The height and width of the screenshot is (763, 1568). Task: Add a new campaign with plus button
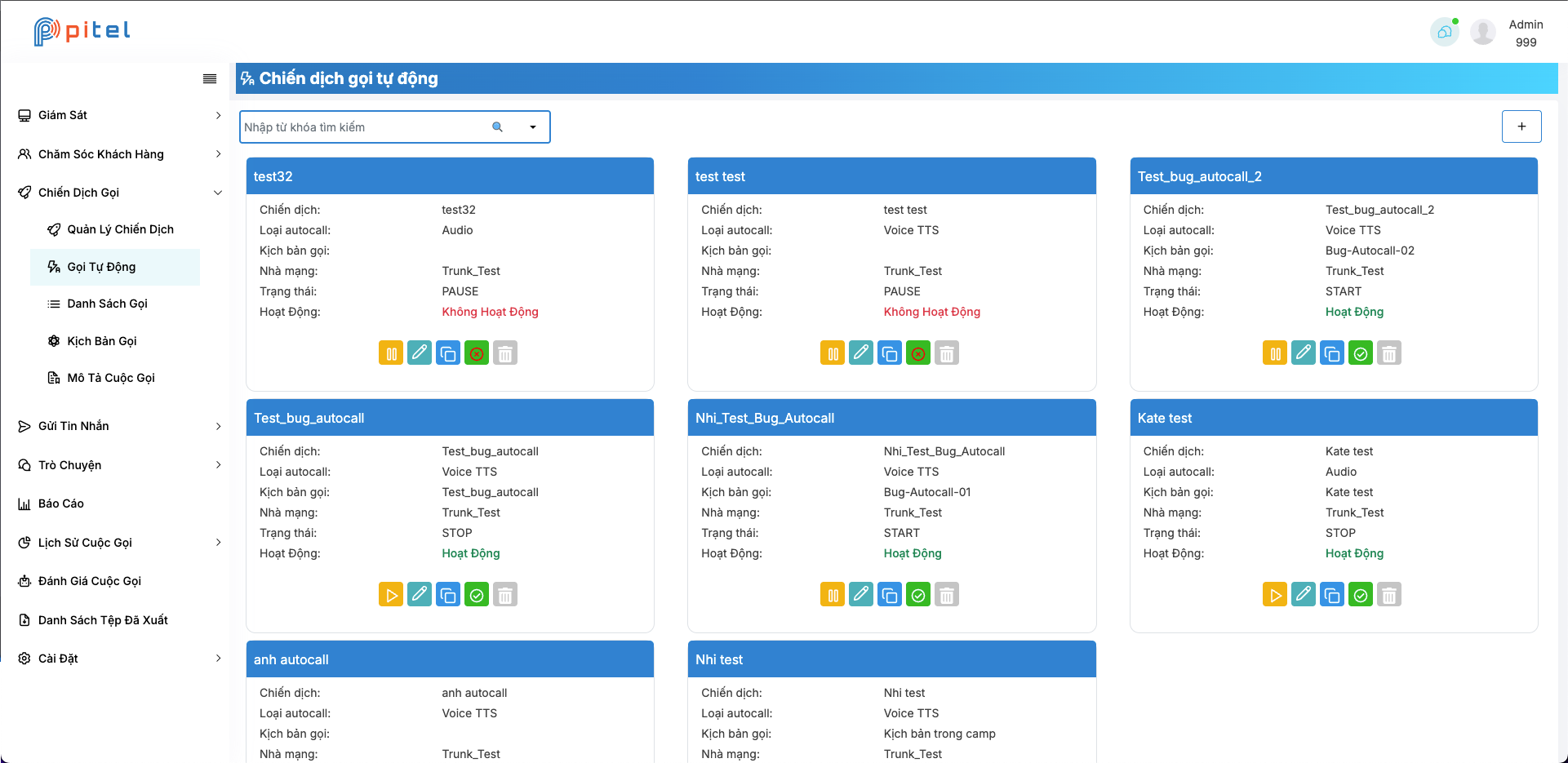click(x=1521, y=126)
